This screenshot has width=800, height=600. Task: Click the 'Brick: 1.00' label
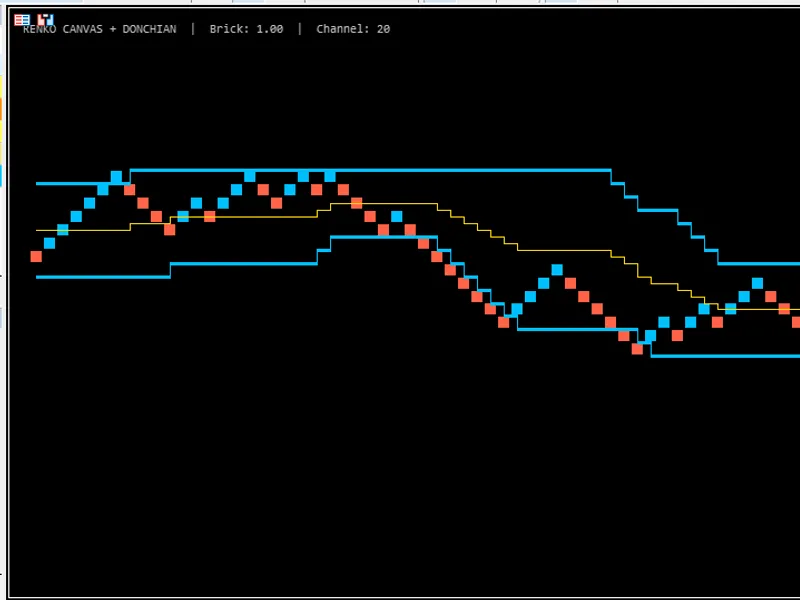(246, 29)
